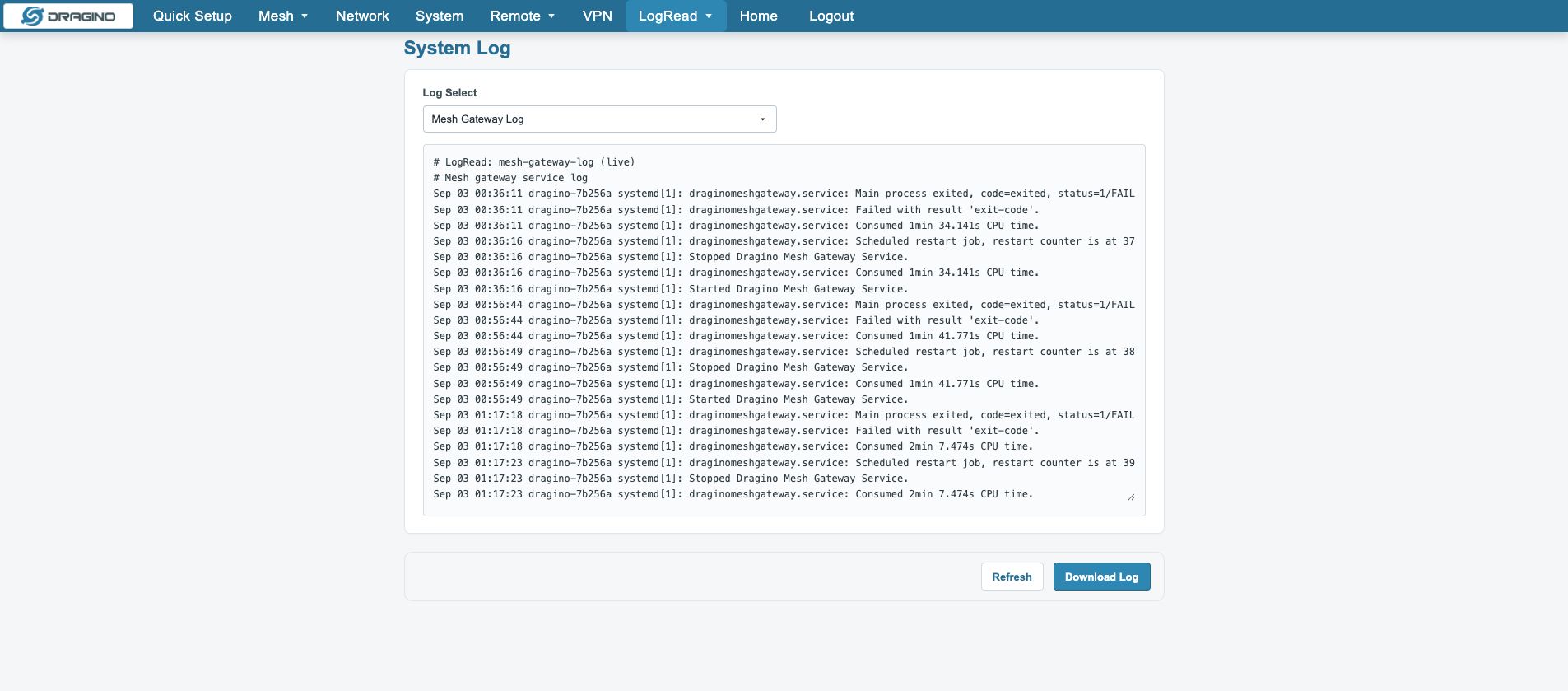Expand the Mesh menu

click(283, 16)
